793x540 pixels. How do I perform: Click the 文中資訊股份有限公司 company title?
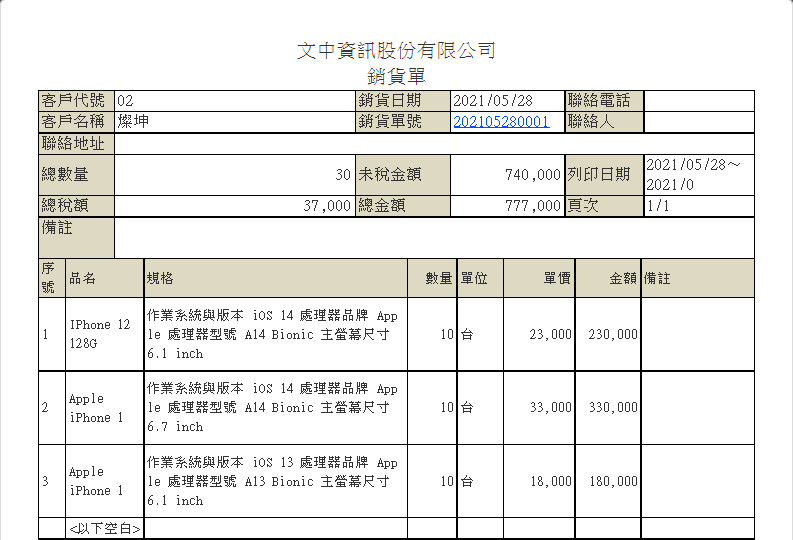396,51
